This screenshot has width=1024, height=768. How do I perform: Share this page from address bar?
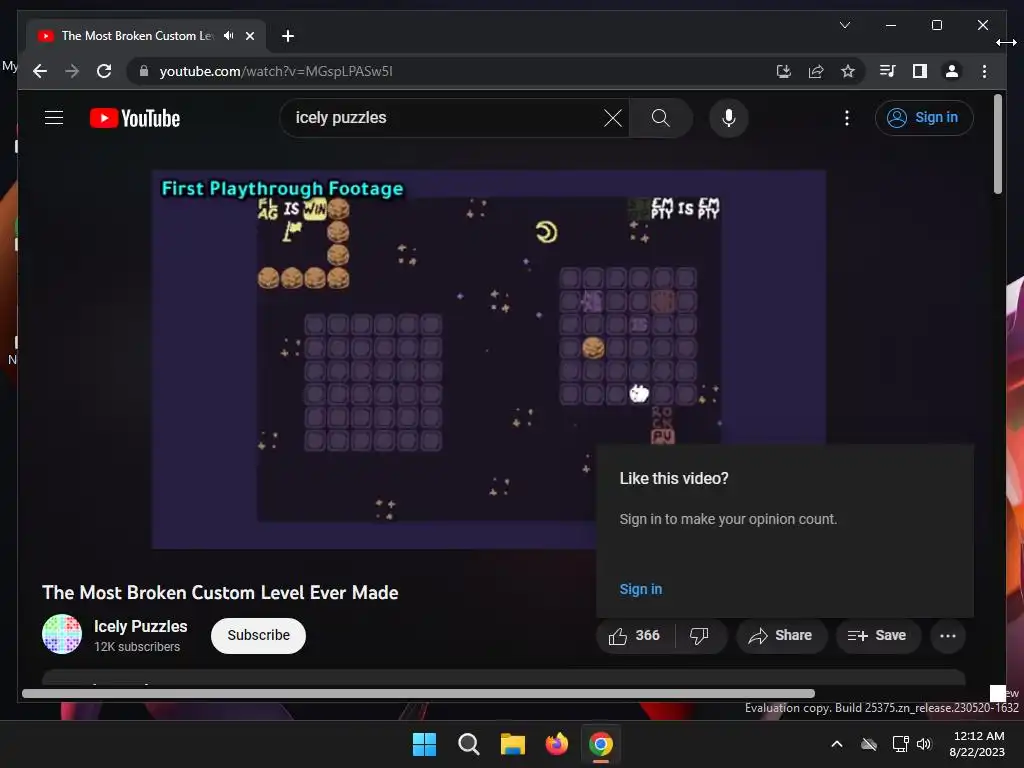pyautogui.click(x=816, y=71)
